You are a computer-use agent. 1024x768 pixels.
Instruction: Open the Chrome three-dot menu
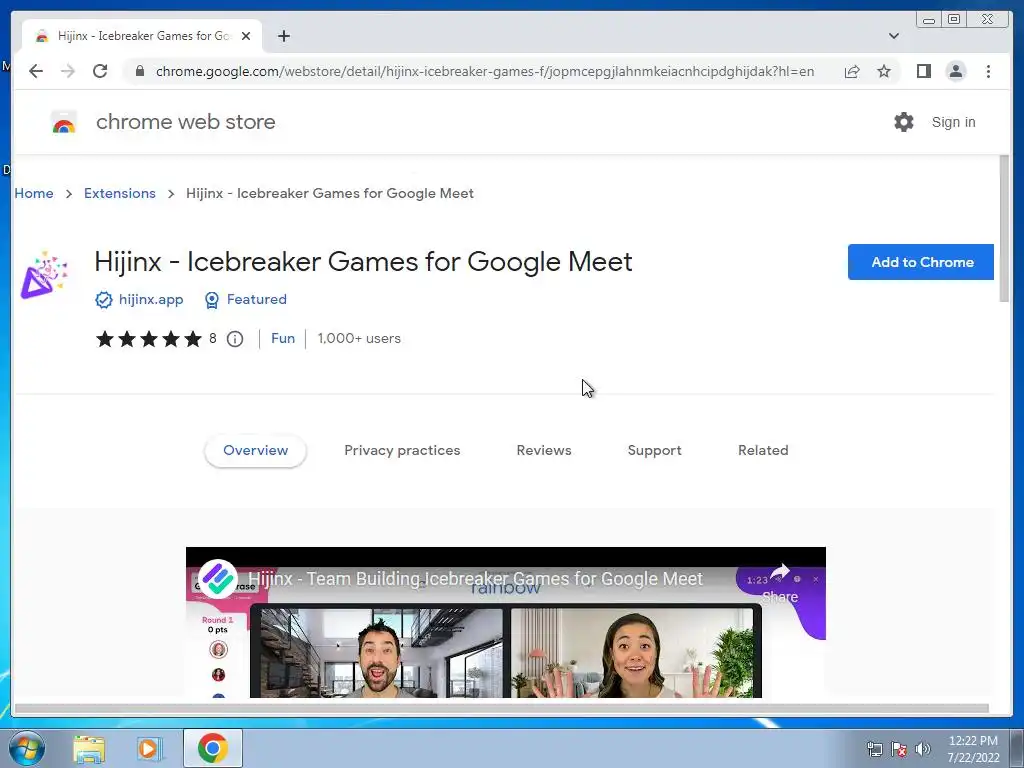(988, 71)
